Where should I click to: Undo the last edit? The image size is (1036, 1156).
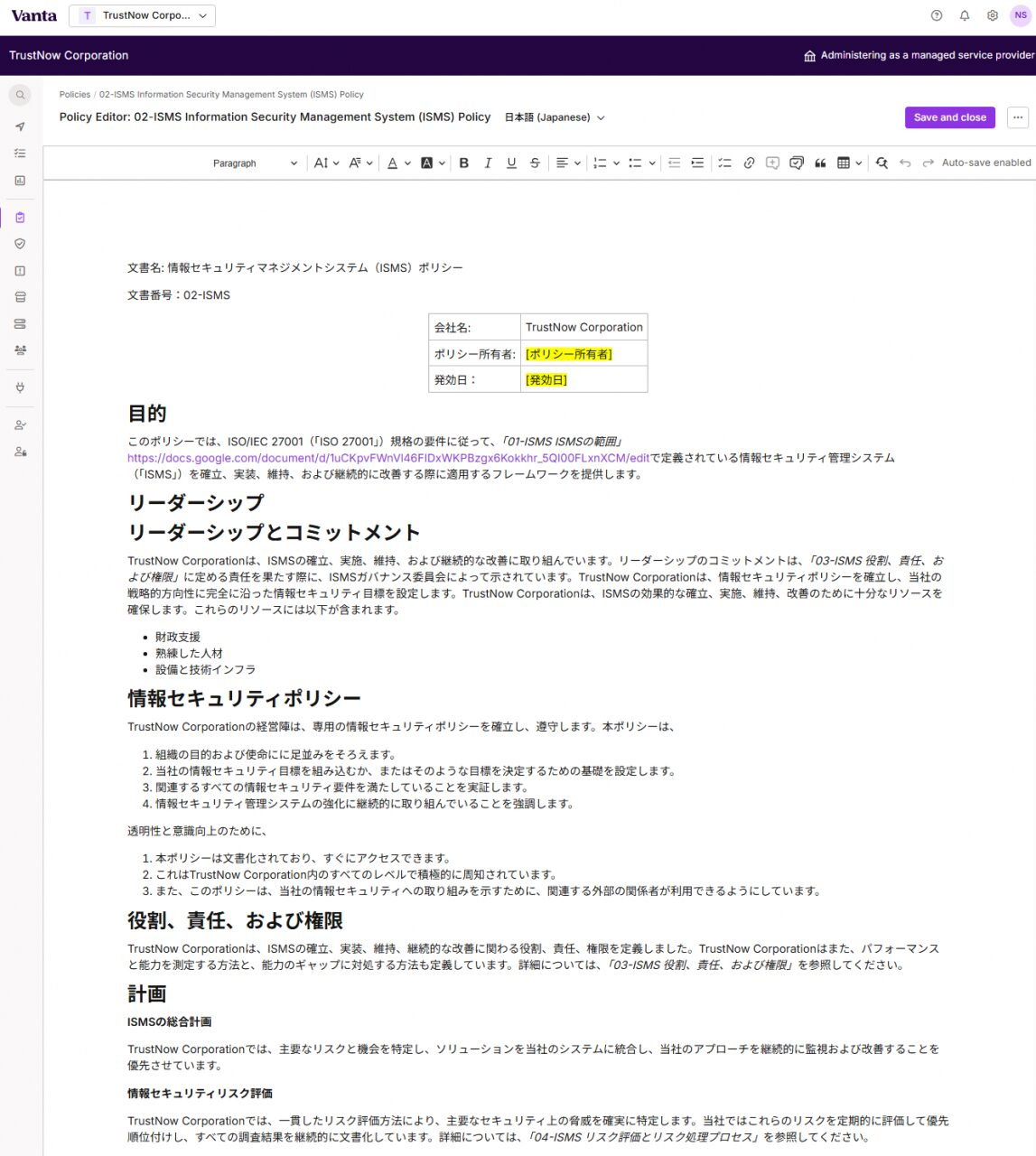tap(905, 163)
